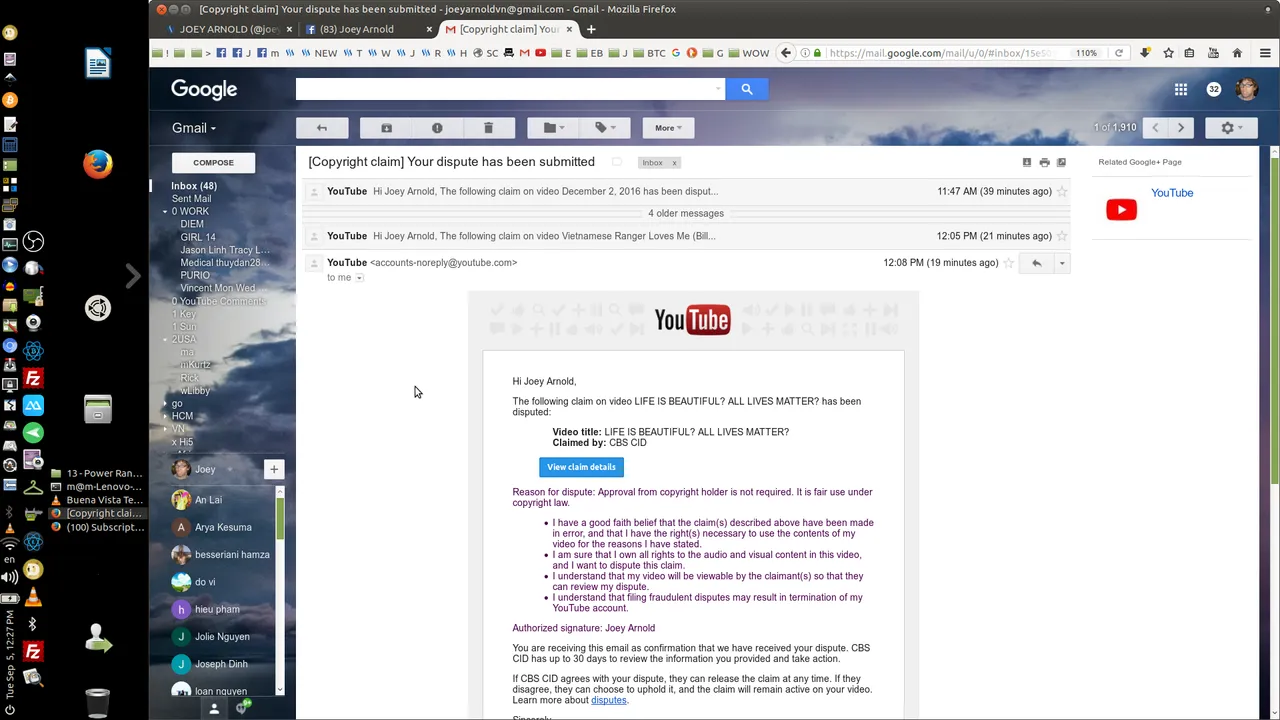
Task: Click the COMPOSE button
Action: 213,162
